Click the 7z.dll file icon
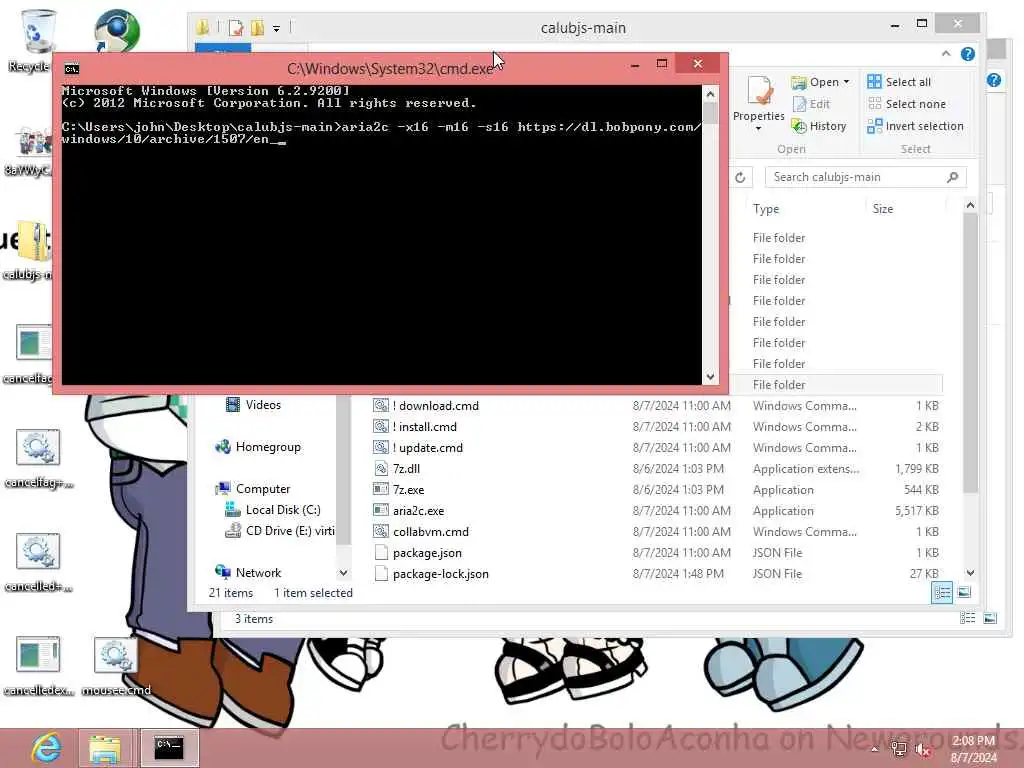 [381, 468]
